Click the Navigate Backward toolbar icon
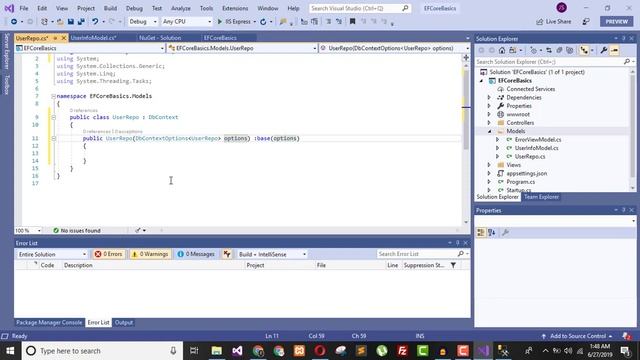Screen dimensions: 640x360 point(14,22)
